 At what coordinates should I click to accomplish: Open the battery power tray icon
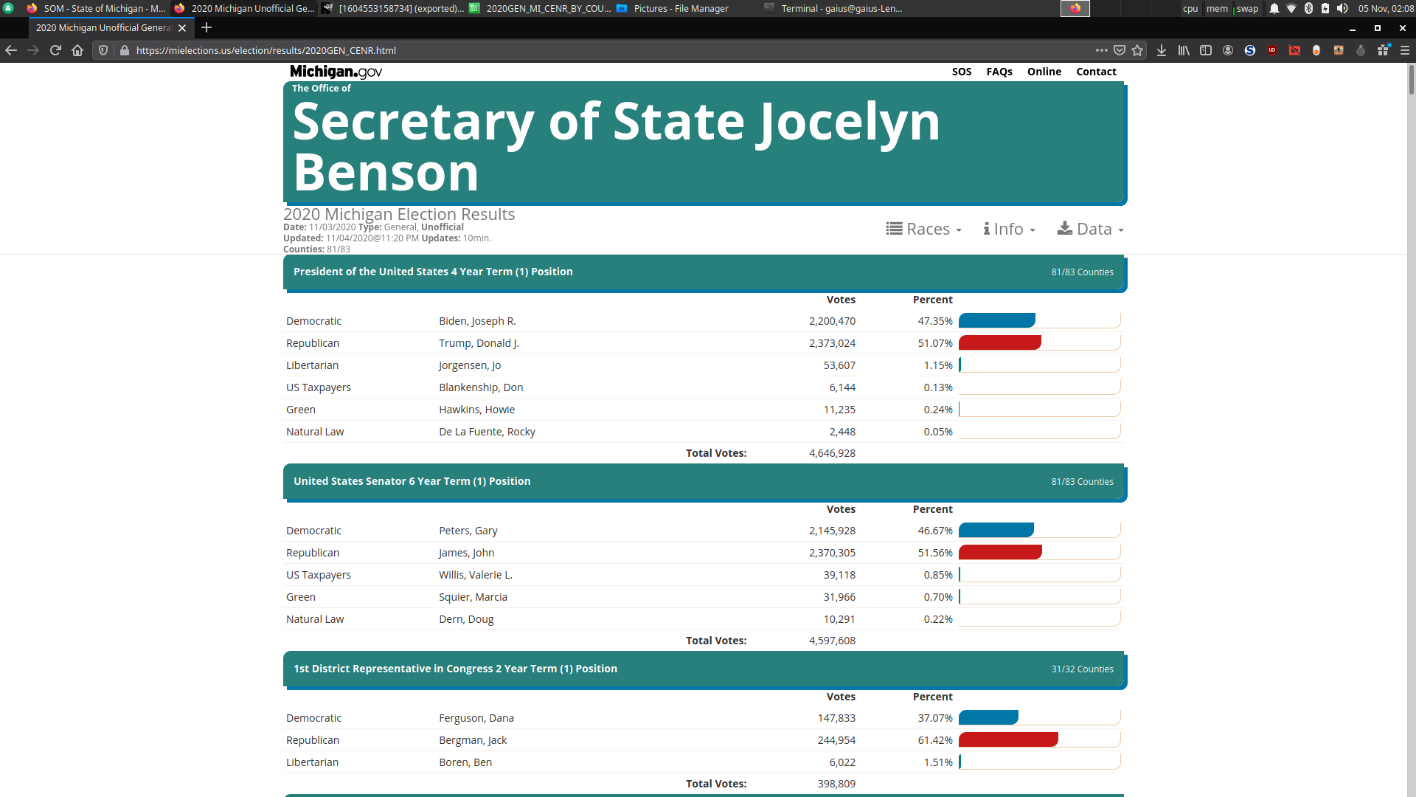click(x=1325, y=8)
